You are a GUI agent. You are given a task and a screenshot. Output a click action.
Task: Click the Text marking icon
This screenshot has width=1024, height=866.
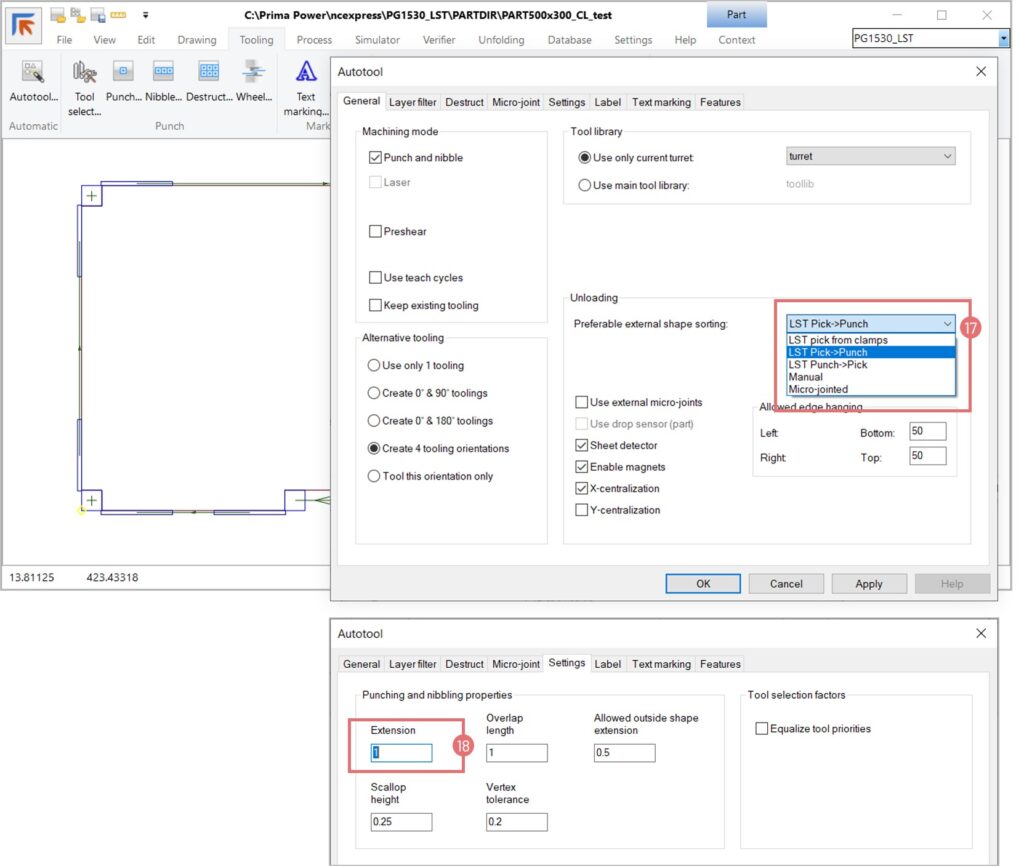[x=306, y=73]
